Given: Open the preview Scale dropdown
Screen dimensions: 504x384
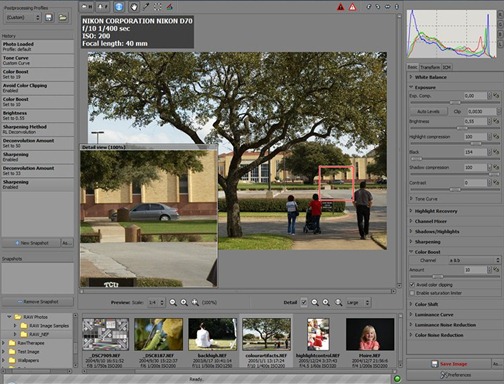Looking at the screenshot, I should (x=156, y=302).
